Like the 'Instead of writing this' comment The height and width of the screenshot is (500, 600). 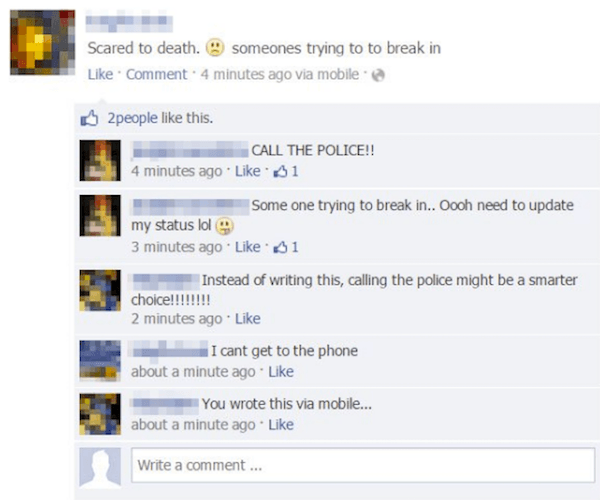click(248, 319)
